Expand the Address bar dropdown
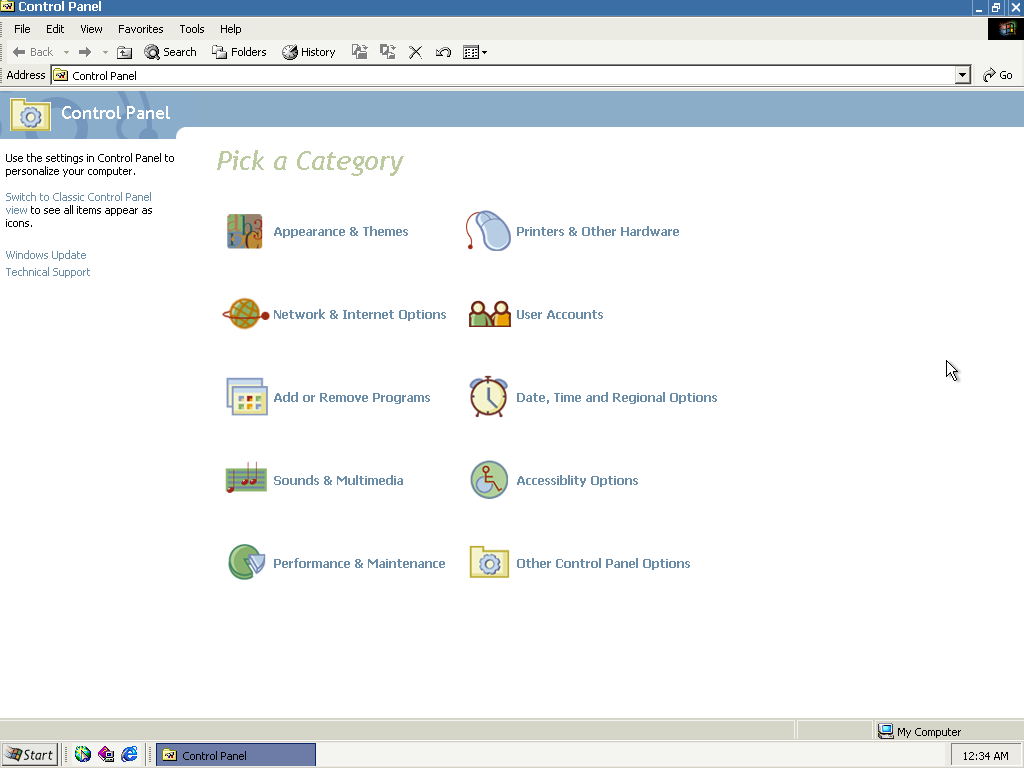 tap(962, 75)
